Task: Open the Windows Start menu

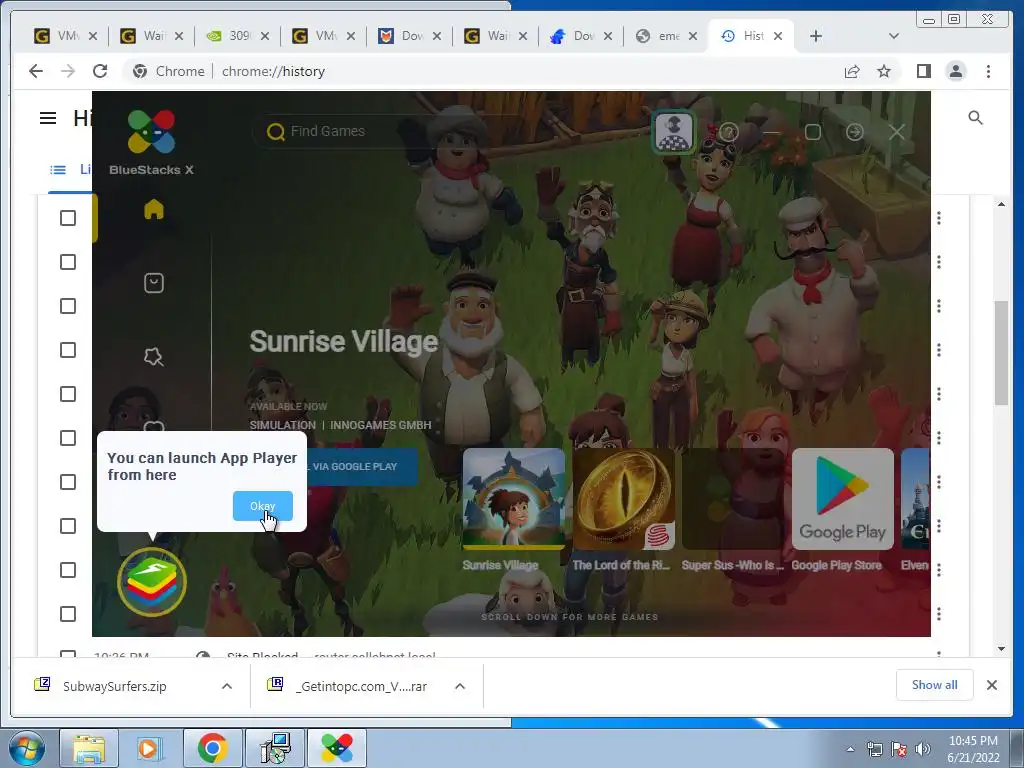Action: tap(27, 748)
